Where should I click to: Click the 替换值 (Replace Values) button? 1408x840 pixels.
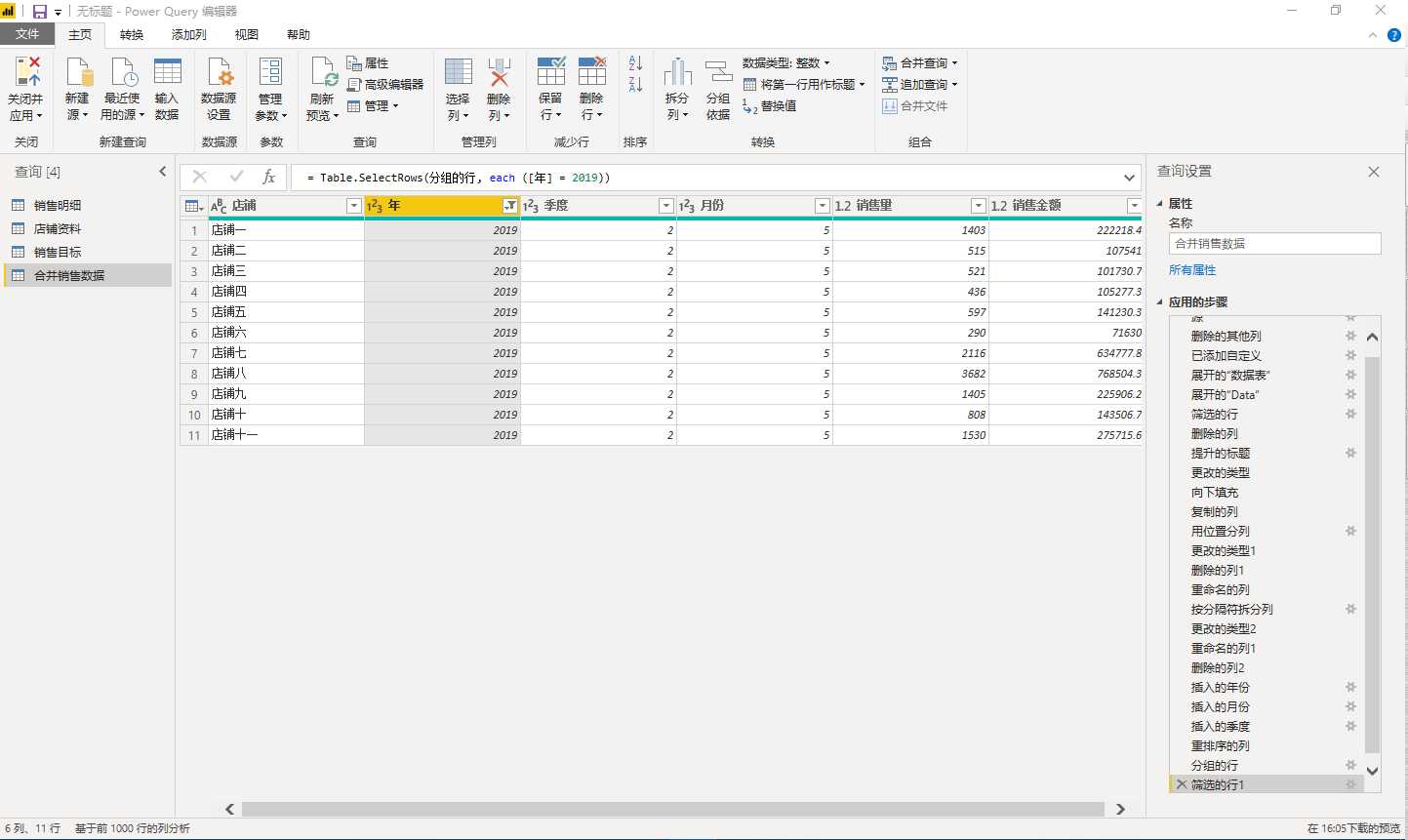click(x=770, y=105)
